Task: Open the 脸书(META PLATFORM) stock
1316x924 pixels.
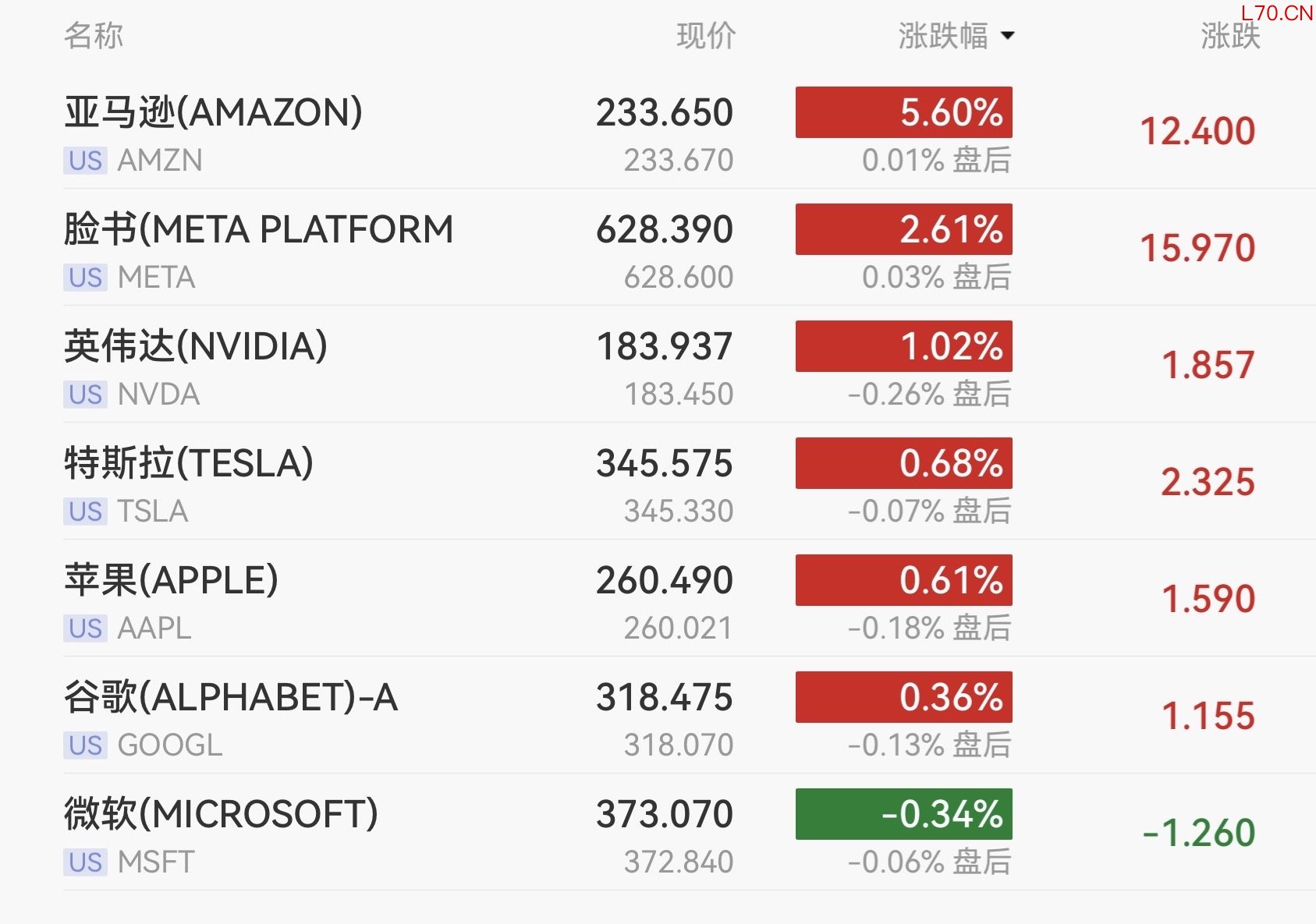Action: 258,230
